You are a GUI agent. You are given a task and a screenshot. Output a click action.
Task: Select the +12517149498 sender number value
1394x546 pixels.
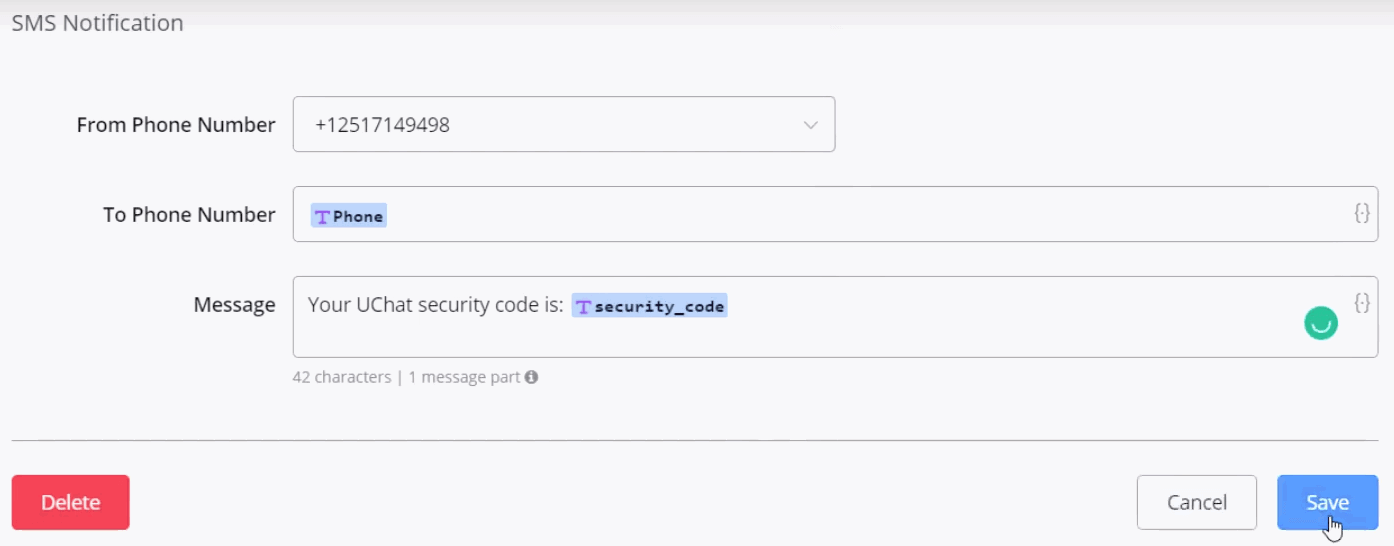(382, 125)
